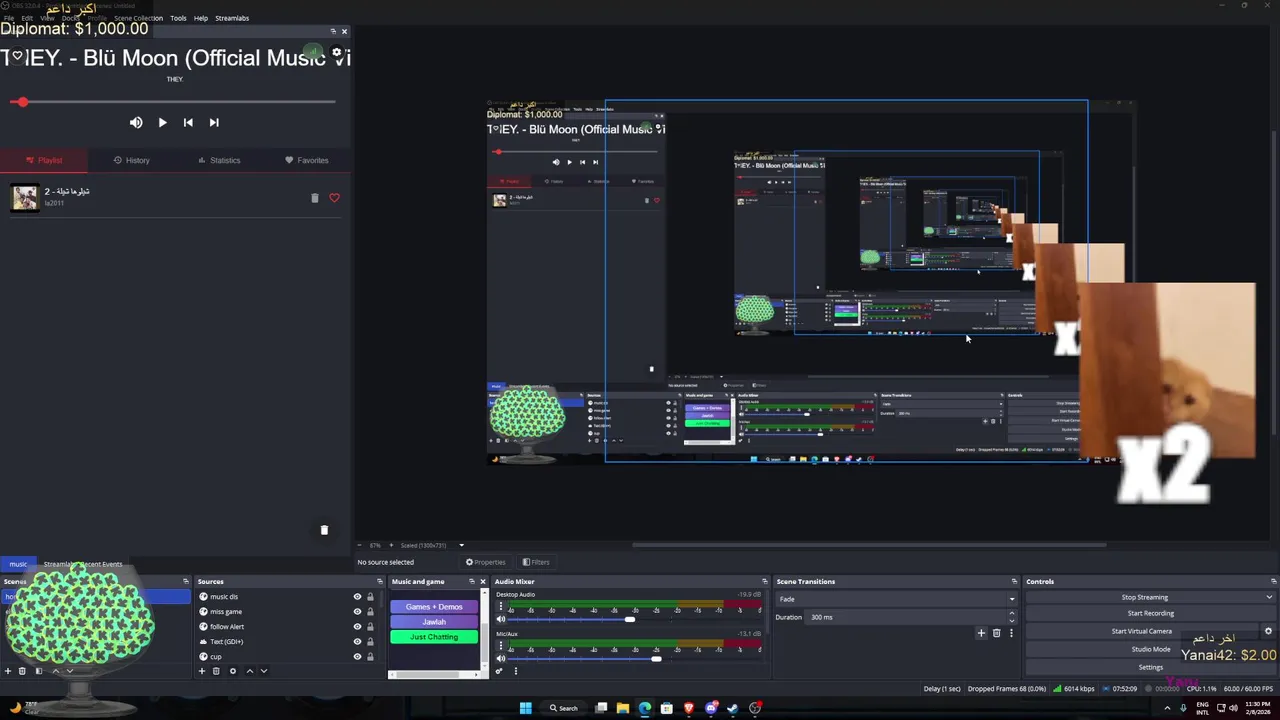
Task: Toggle visibility of Text (GDI+) source
Action: [357, 642]
